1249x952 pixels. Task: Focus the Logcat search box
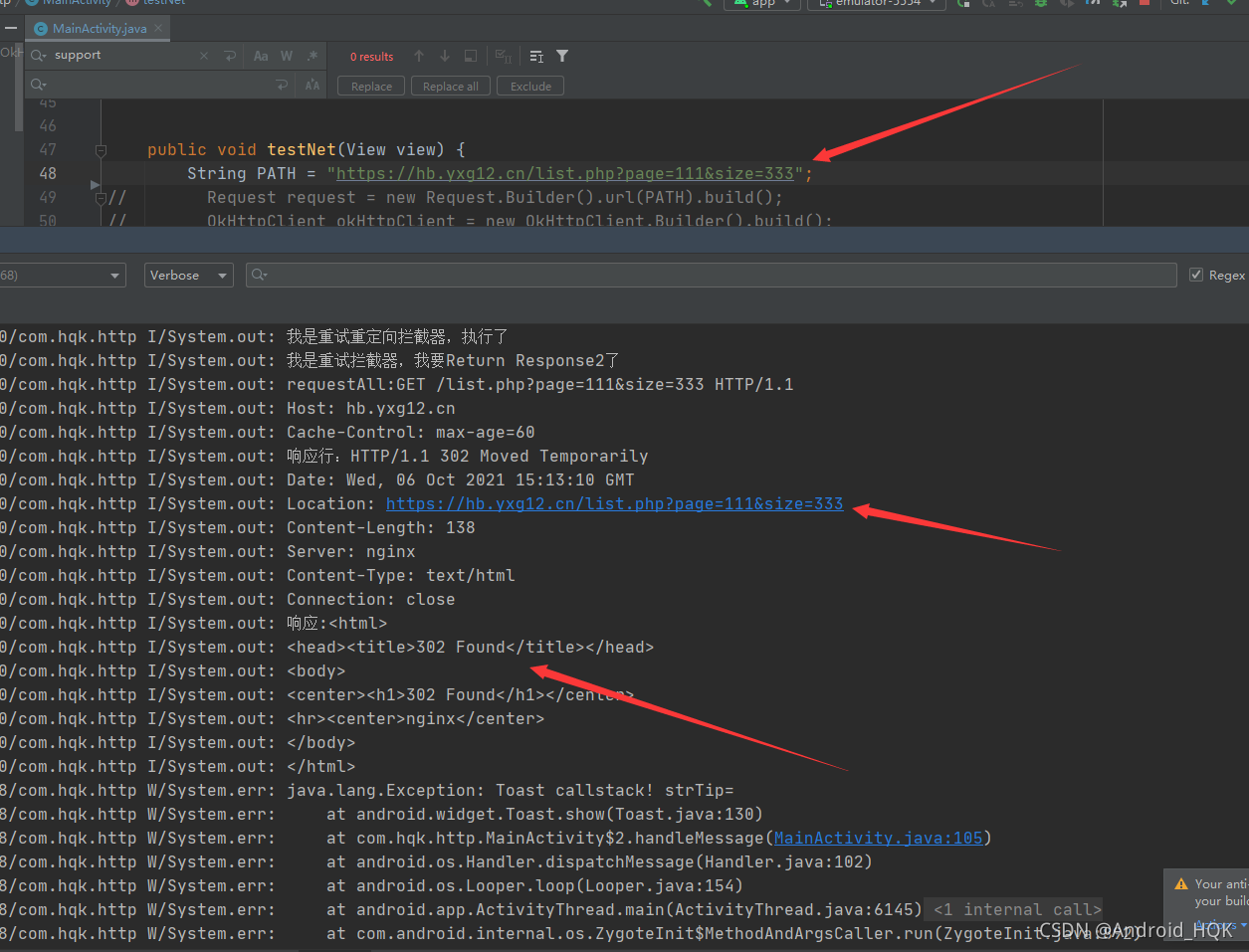tap(711, 275)
